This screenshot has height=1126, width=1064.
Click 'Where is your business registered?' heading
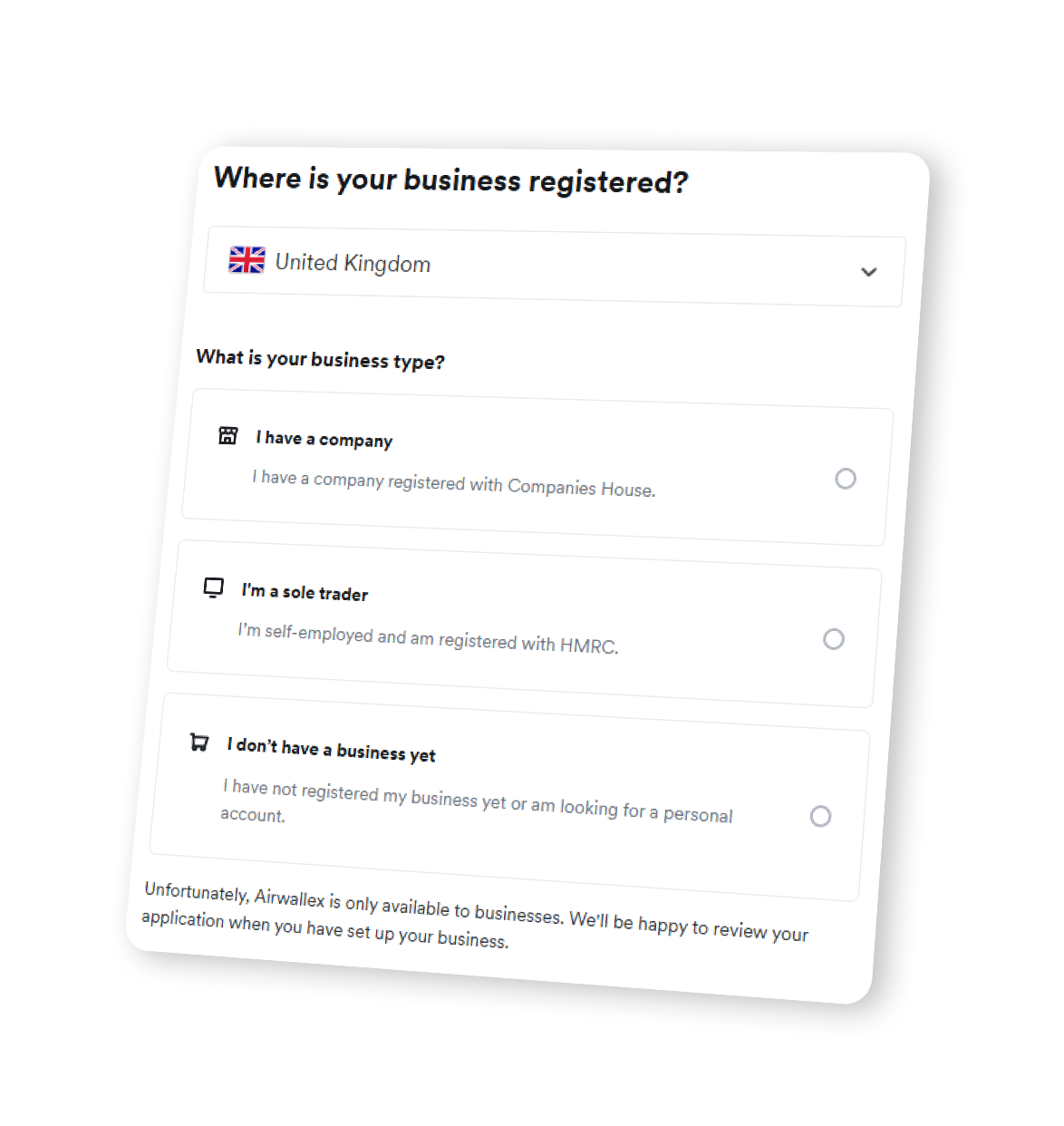coord(450,180)
